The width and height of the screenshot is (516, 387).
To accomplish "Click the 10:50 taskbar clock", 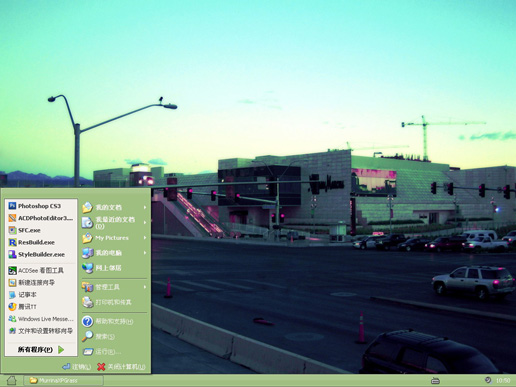I will (503, 380).
